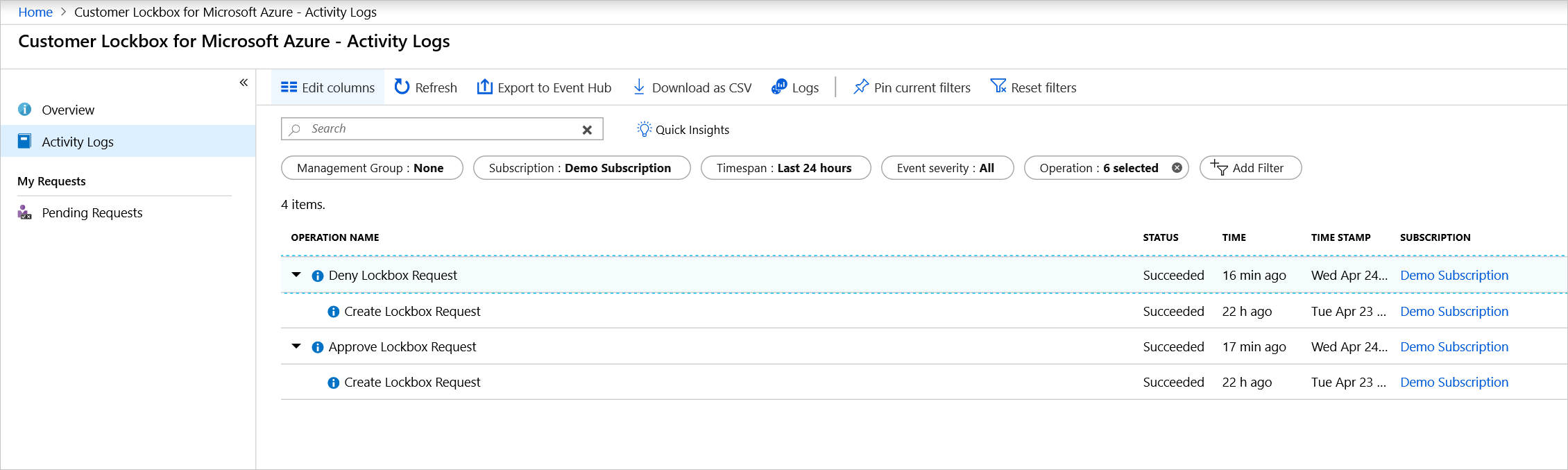Open the Subscription filter dropdown
The height and width of the screenshot is (470, 1568).
pos(581,168)
